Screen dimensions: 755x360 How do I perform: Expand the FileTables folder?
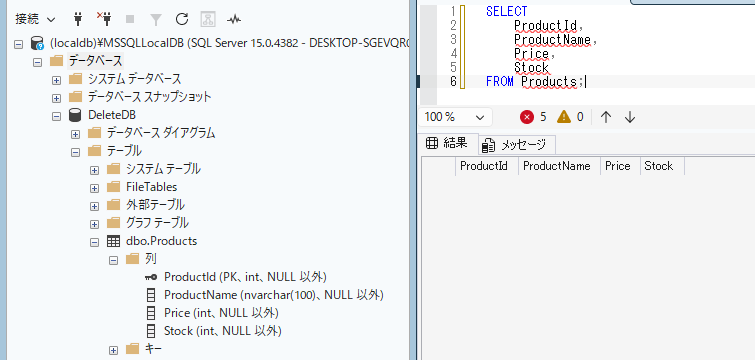point(94,188)
